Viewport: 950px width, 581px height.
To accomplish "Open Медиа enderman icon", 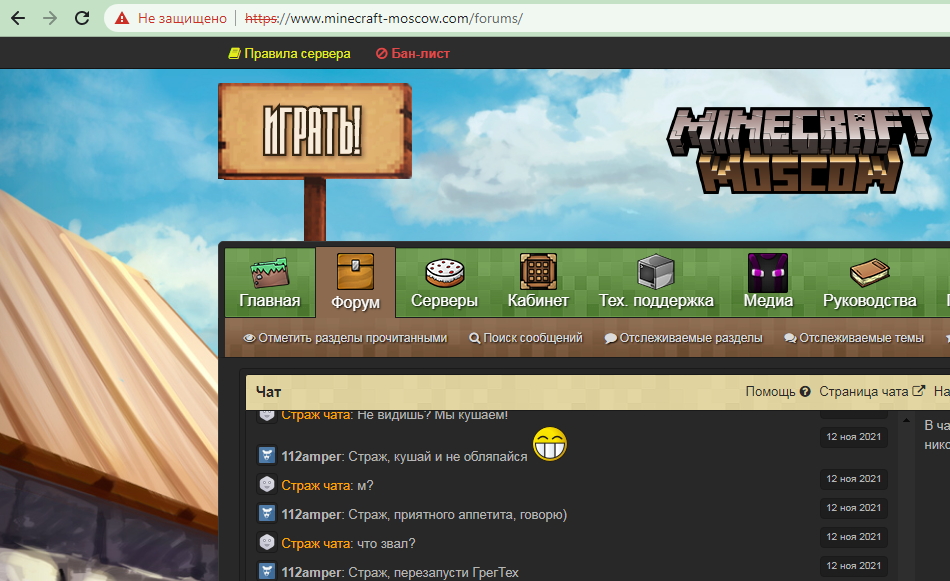I will pyautogui.click(x=768, y=273).
